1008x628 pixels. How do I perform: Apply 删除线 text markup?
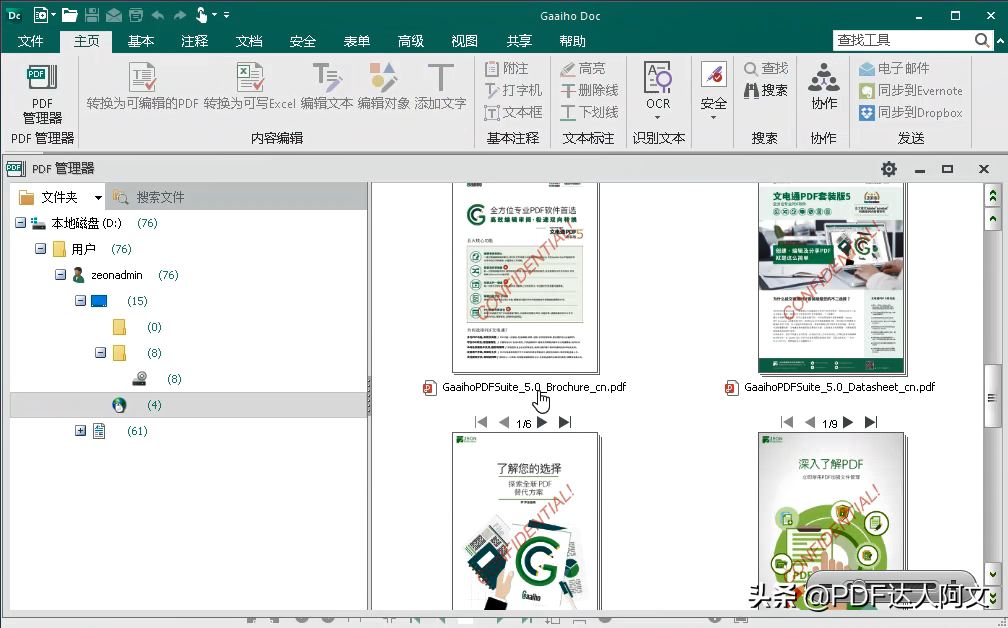coord(589,90)
